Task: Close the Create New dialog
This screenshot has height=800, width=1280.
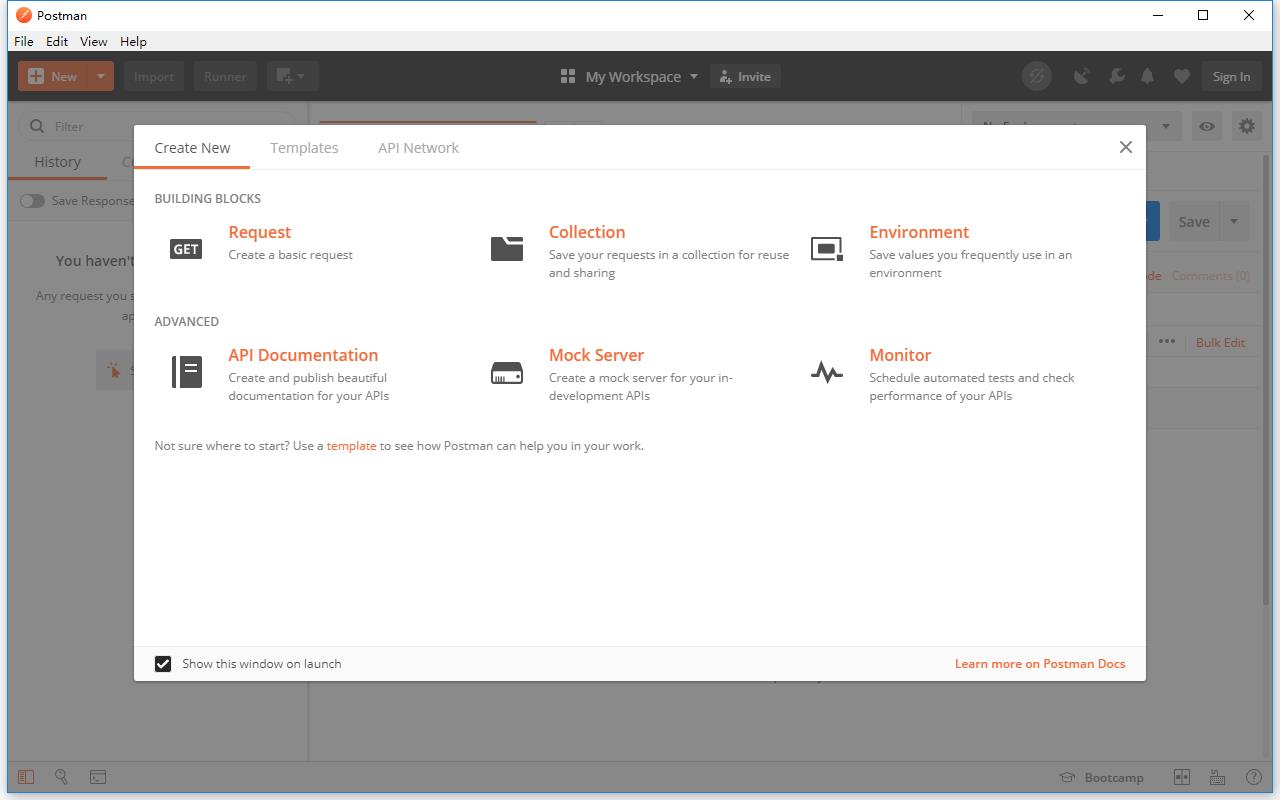Action: (x=1126, y=147)
